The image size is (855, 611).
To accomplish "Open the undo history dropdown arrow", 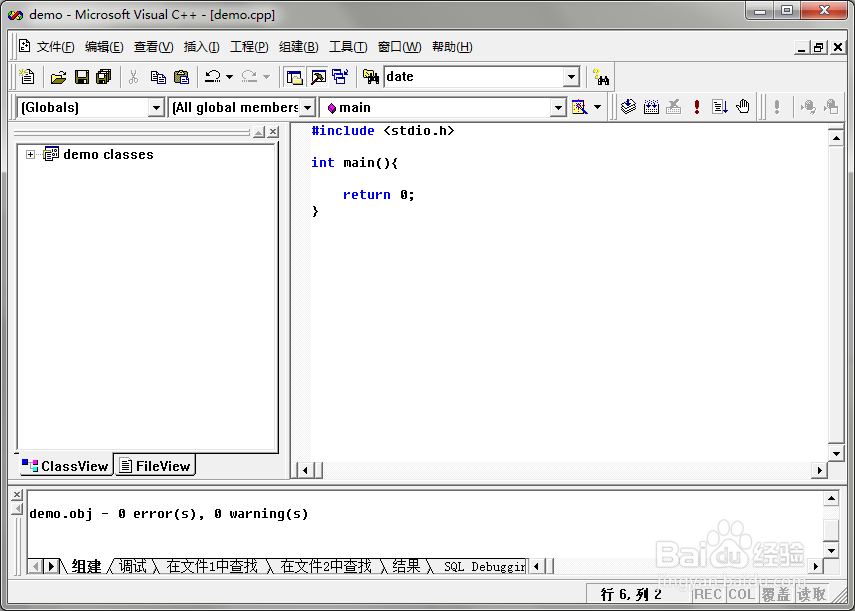I will coord(230,77).
